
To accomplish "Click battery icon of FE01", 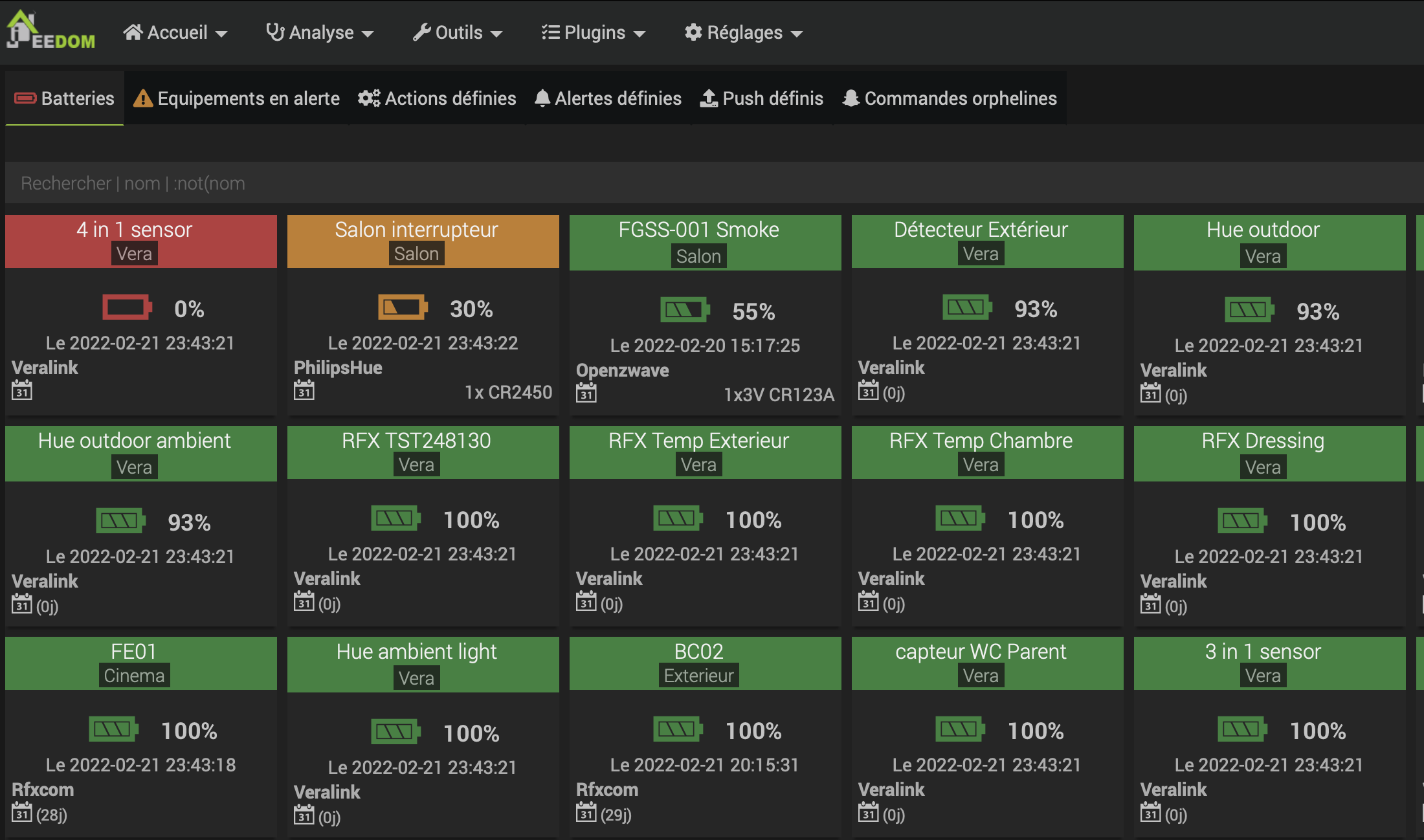I will [x=113, y=729].
